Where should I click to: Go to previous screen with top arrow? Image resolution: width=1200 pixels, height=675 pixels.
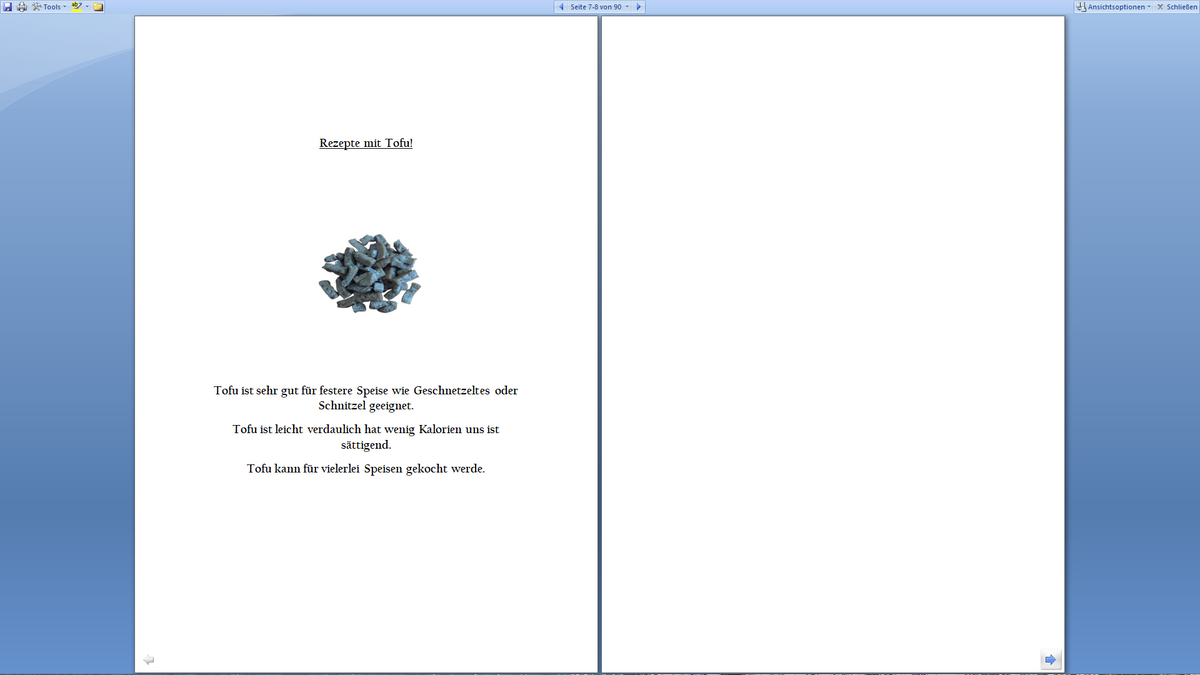pyautogui.click(x=561, y=7)
